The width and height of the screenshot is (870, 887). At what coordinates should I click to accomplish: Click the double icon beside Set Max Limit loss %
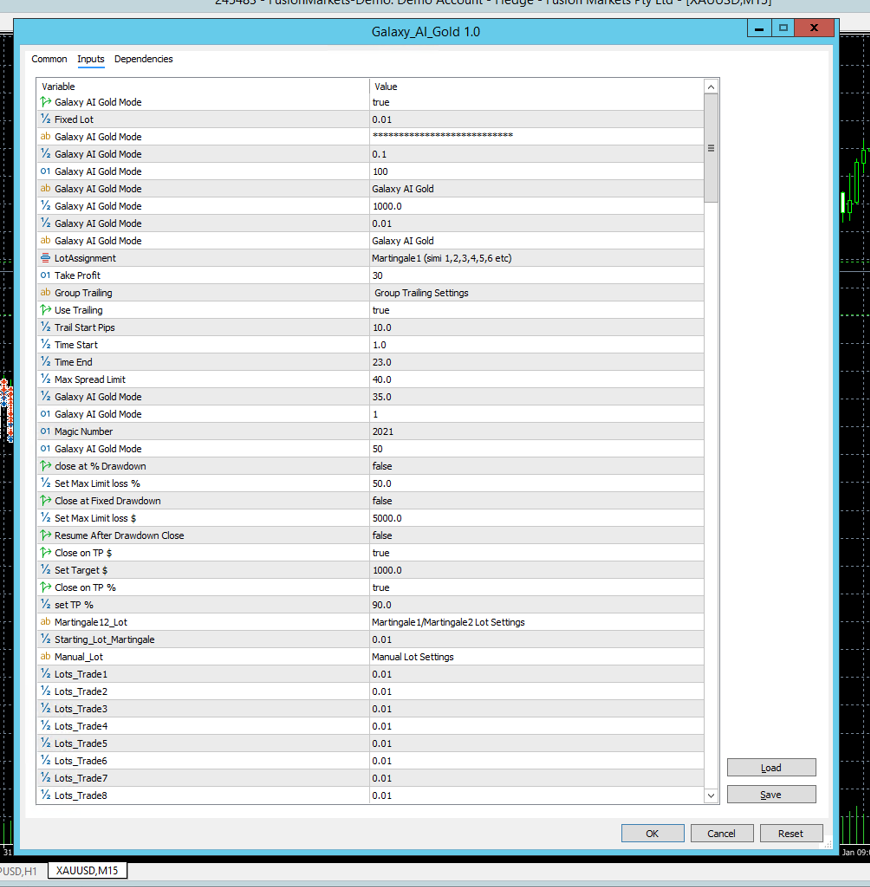46,484
